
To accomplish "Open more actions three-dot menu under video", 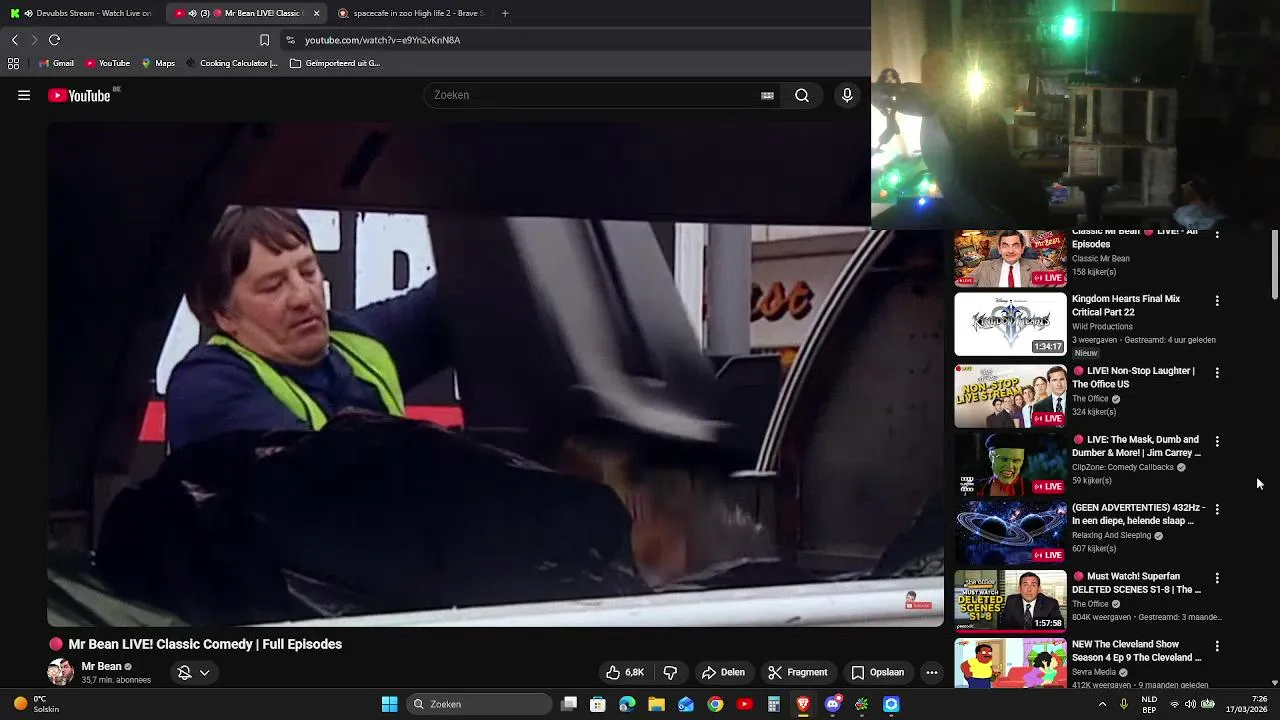I will [x=932, y=672].
